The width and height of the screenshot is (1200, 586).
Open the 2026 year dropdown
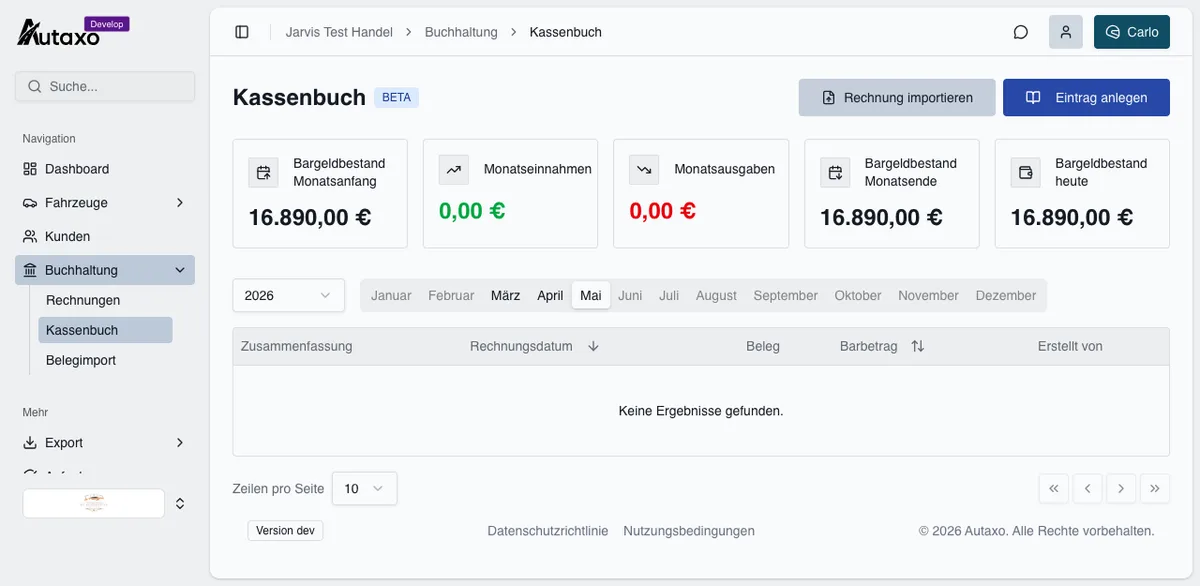tap(289, 295)
